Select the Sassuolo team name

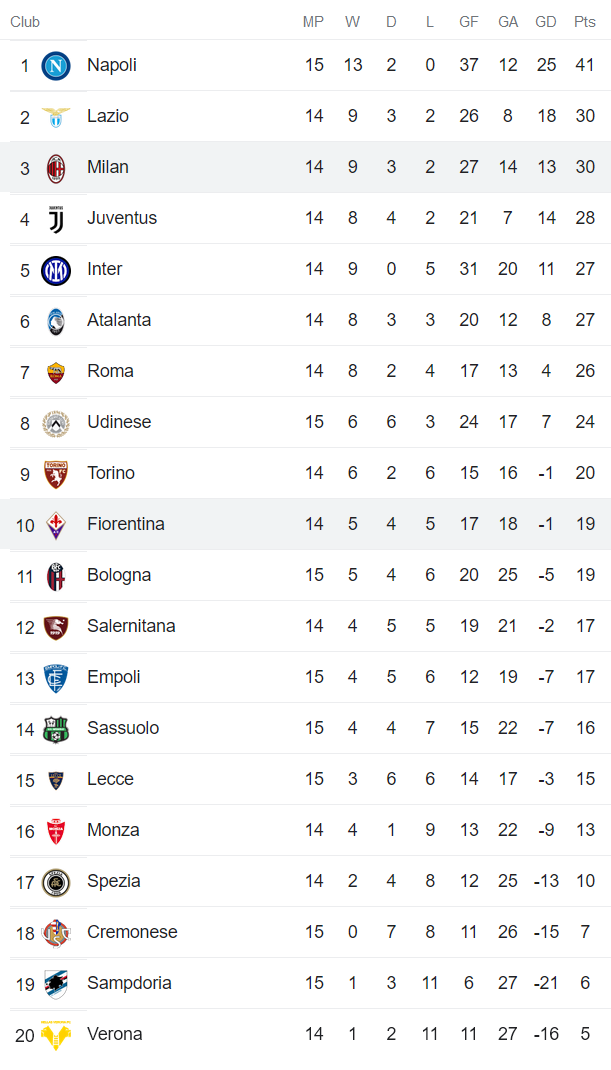(123, 728)
